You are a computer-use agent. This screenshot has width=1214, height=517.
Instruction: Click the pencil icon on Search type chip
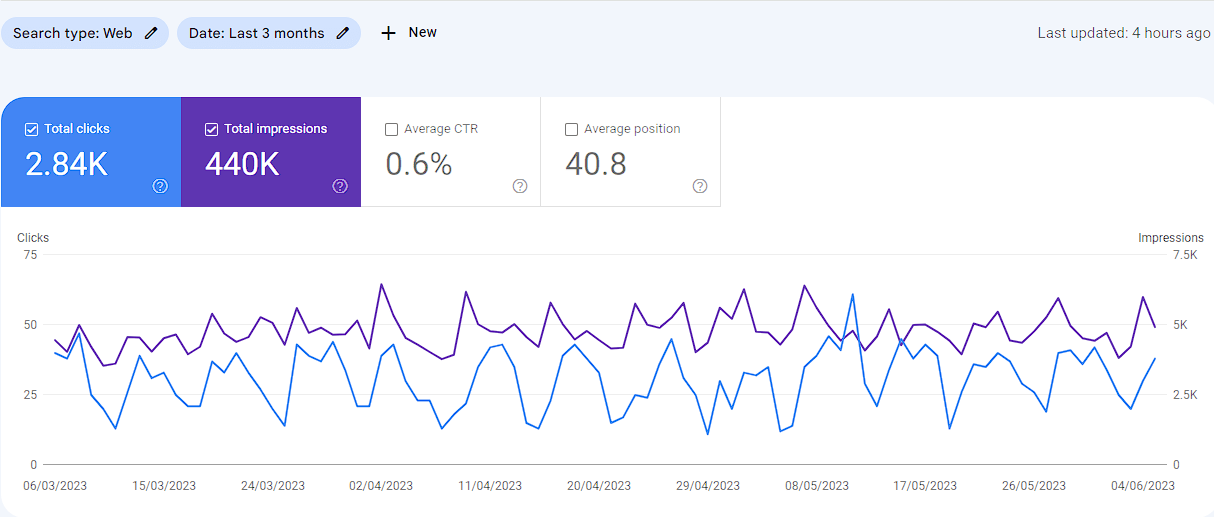pyautogui.click(x=151, y=33)
